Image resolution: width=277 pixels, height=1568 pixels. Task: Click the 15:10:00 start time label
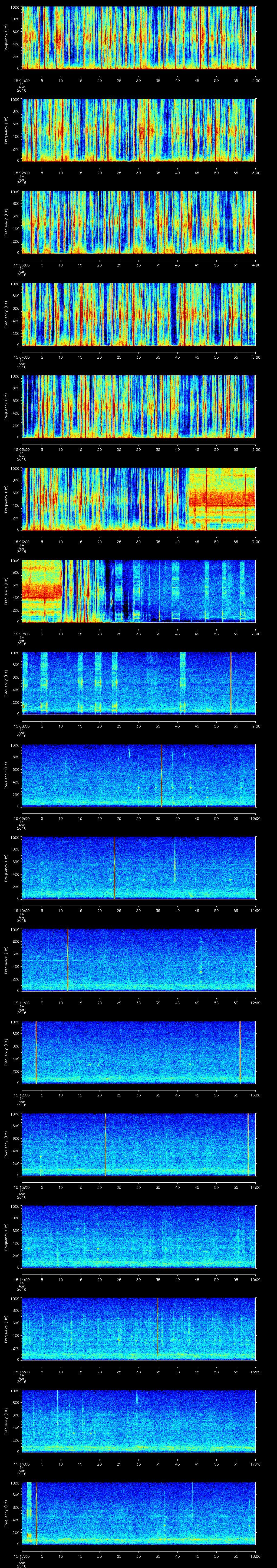(22, 910)
